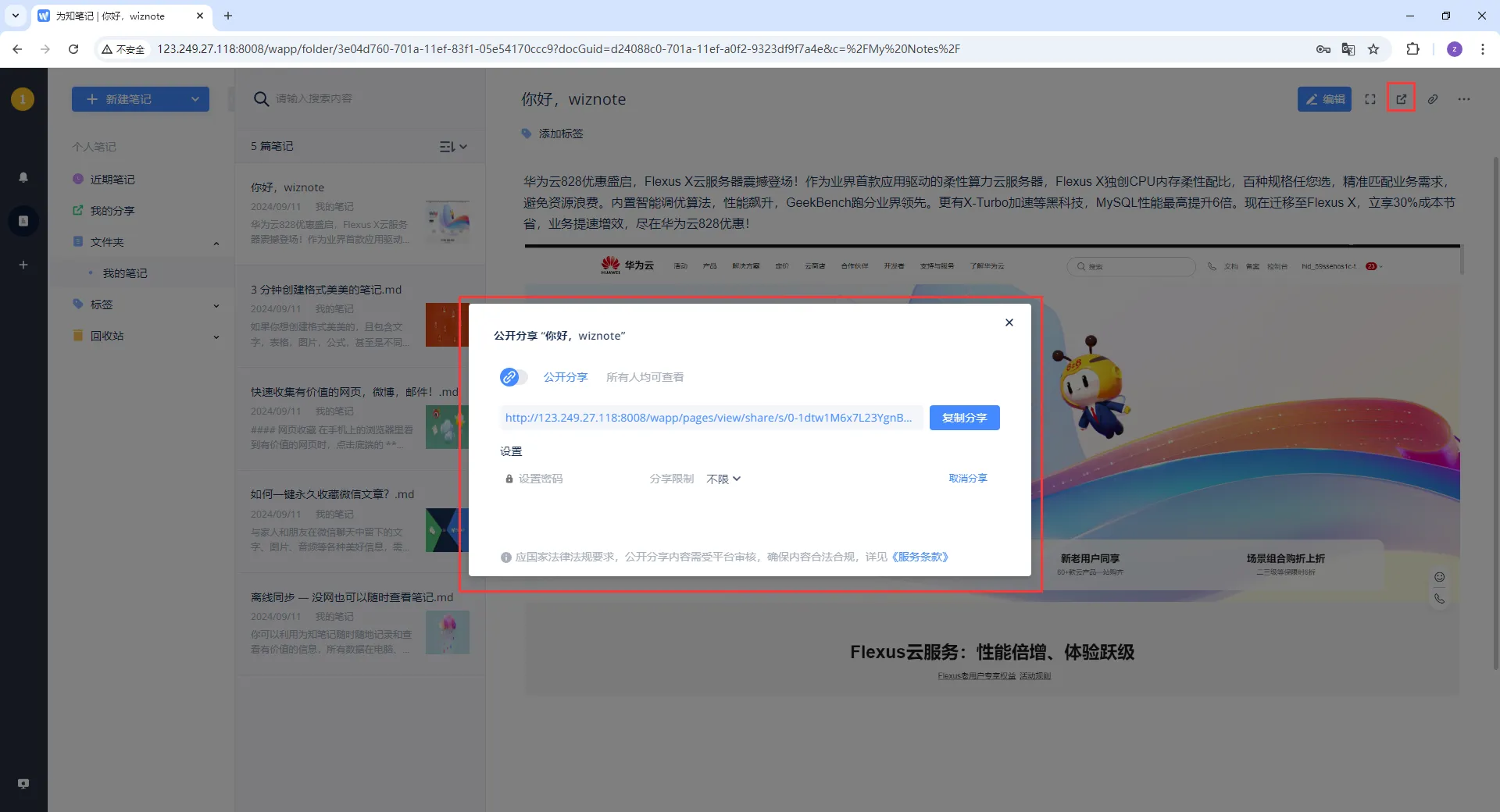Open the password key icon
The image size is (1500, 812).
click(x=1323, y=49)
